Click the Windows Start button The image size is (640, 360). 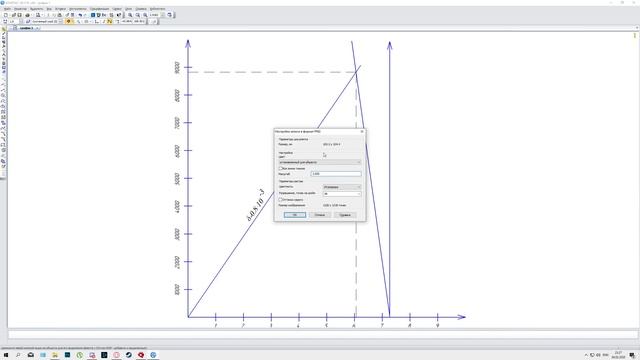point(6,355)
